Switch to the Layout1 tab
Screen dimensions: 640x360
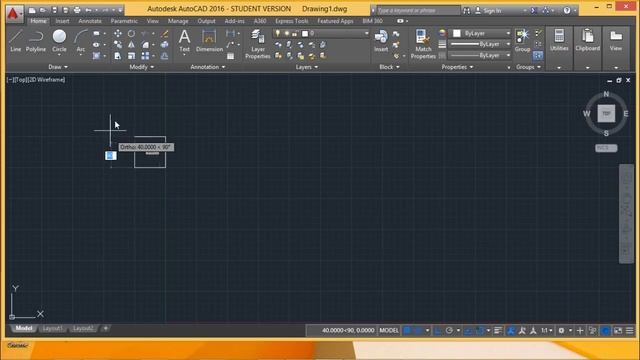coord(53,329)
